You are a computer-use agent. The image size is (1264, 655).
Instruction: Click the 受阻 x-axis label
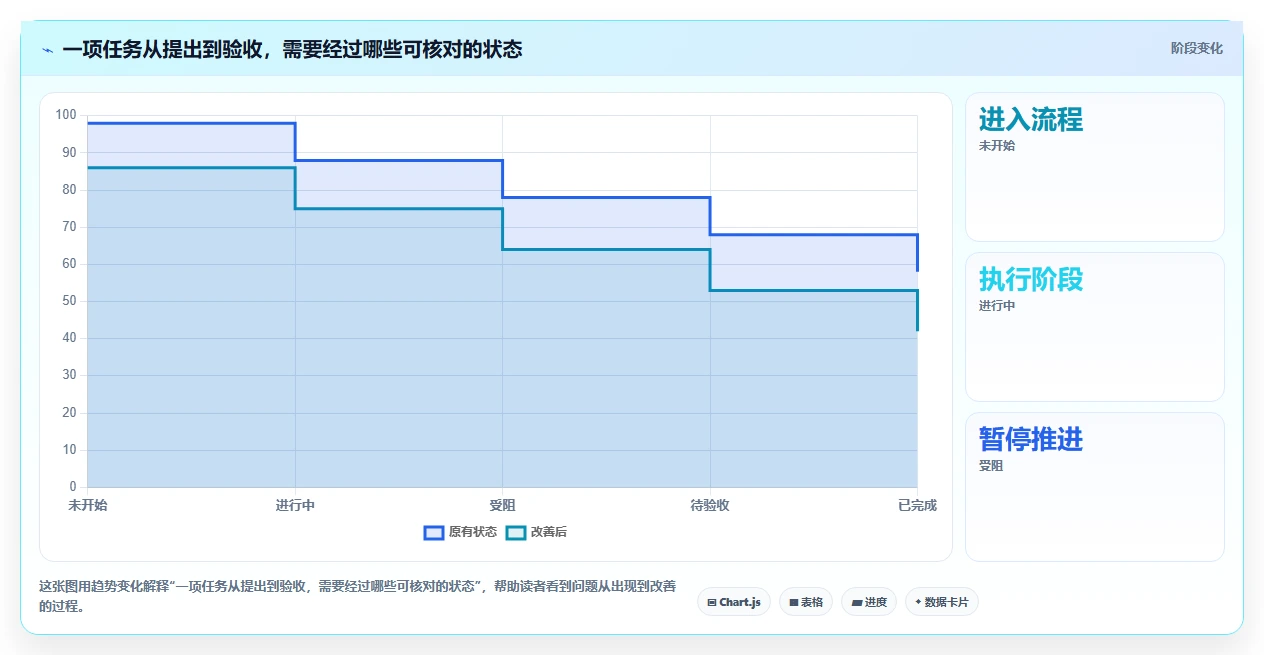pyautogui.click(x=502, y=505)
